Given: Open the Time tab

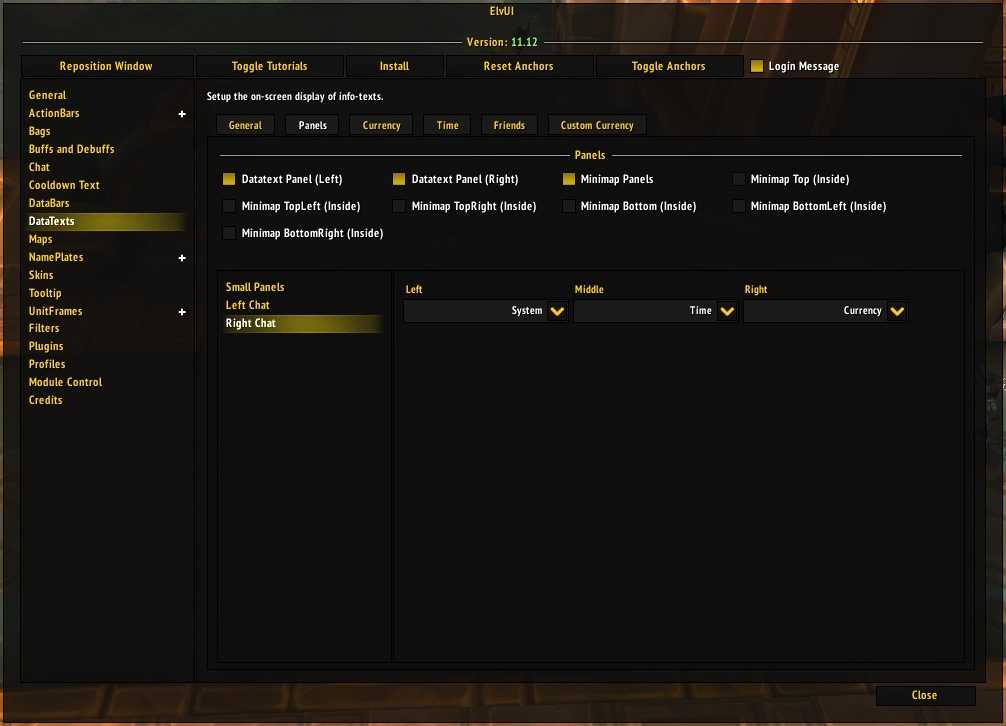Looking at the screenshot, I should pyautogui.click(x=447, y=125).
